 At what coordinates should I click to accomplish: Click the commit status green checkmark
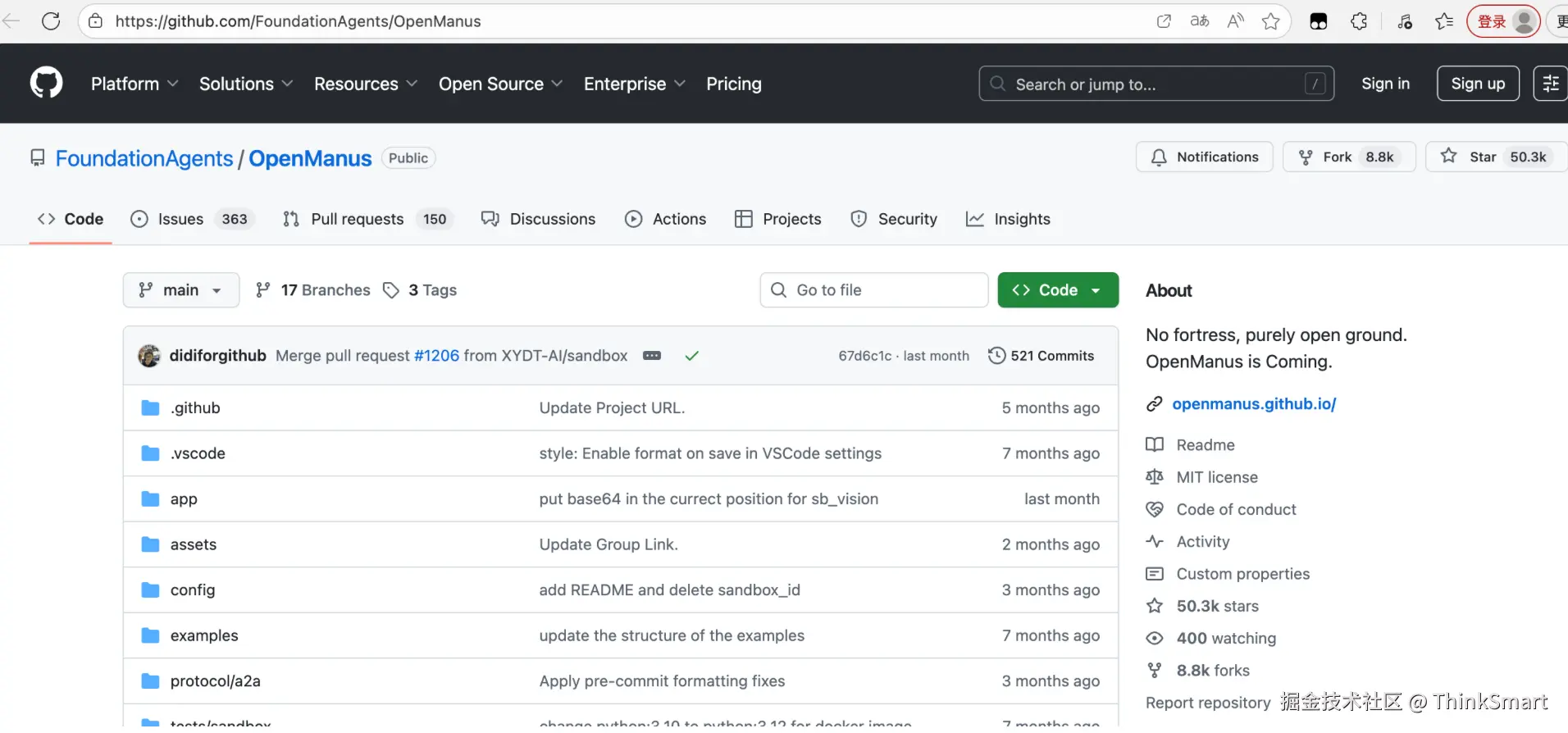click(x=691, y=356)
